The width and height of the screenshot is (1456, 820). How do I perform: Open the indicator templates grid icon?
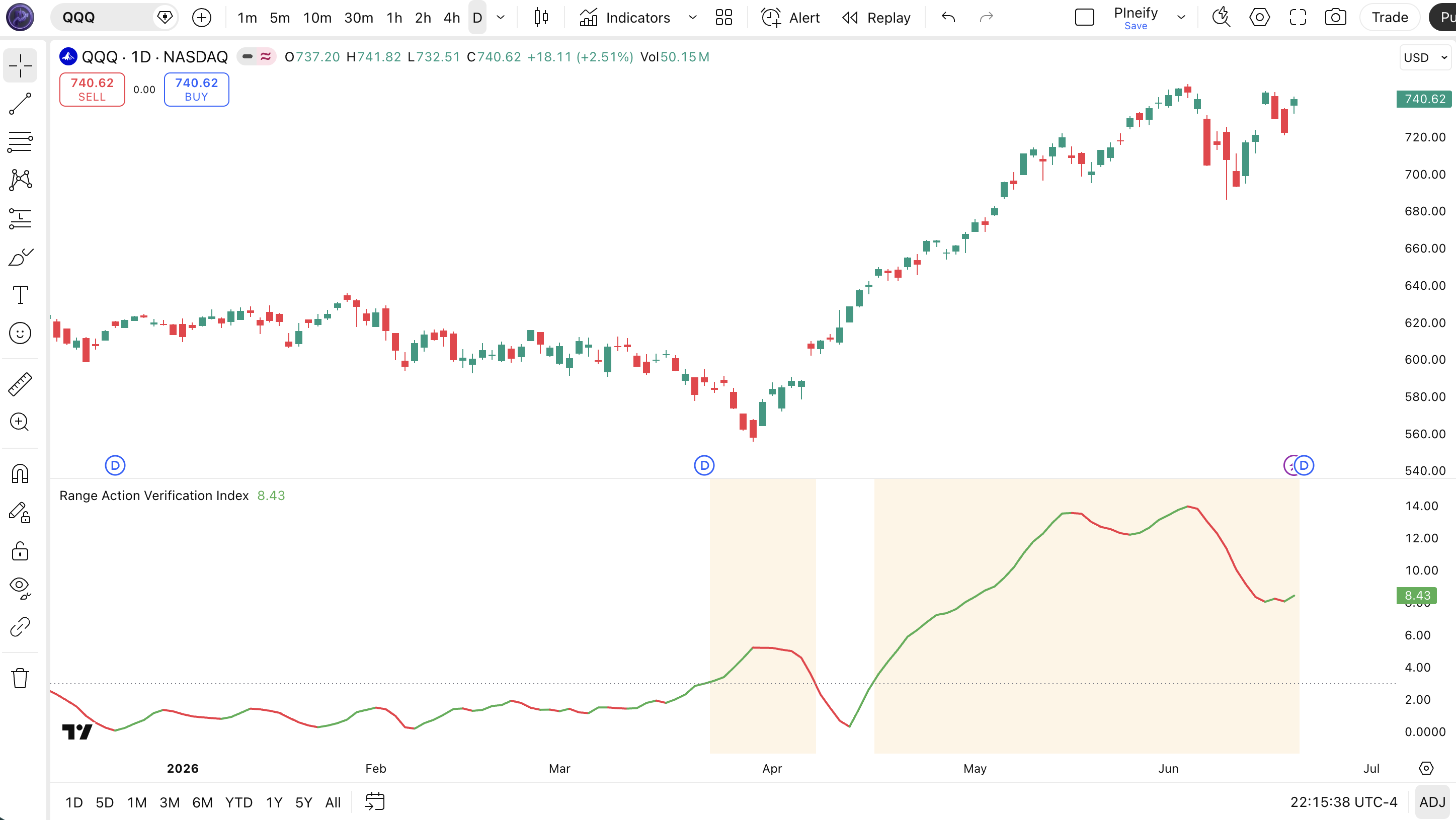pyautogui.click(x=724, y=18)
